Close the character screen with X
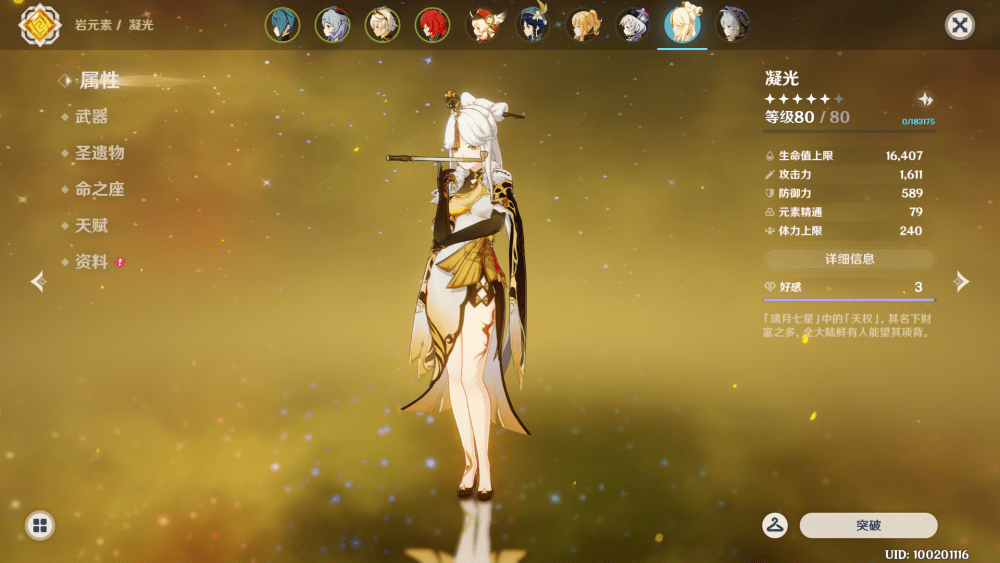This screenshot has width=1000, height=563. tap(959, 25)
